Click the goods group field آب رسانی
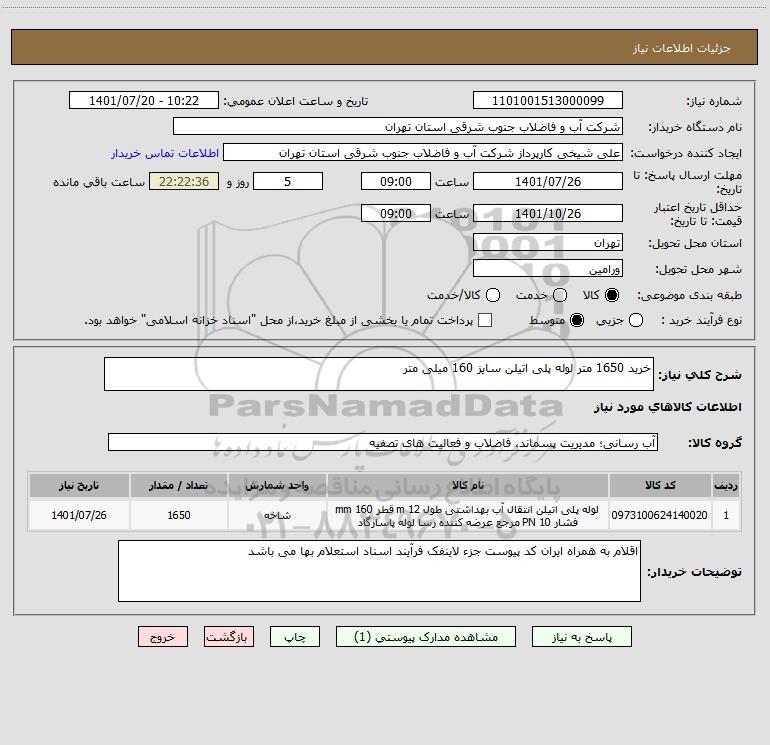 [x=383, y=442]
